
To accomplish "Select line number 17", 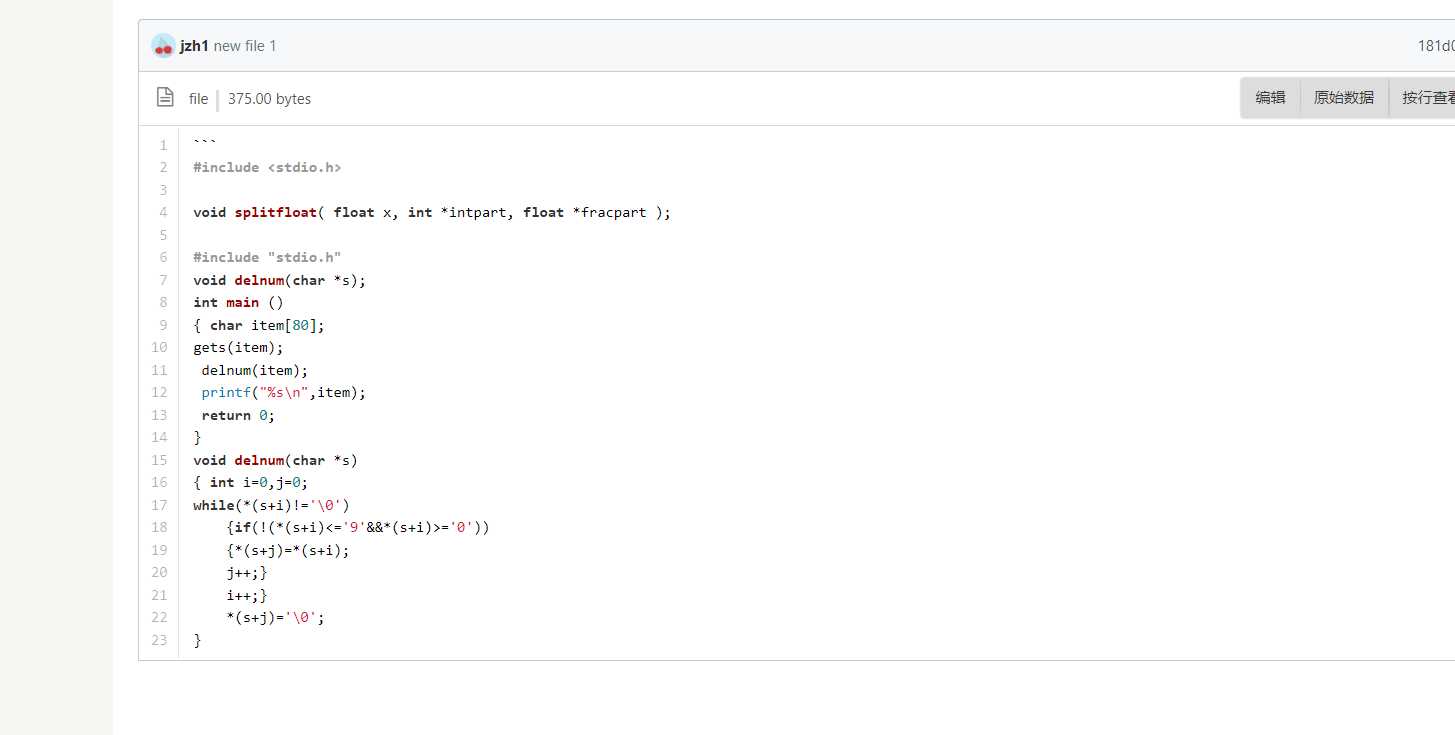I will 160,505.
